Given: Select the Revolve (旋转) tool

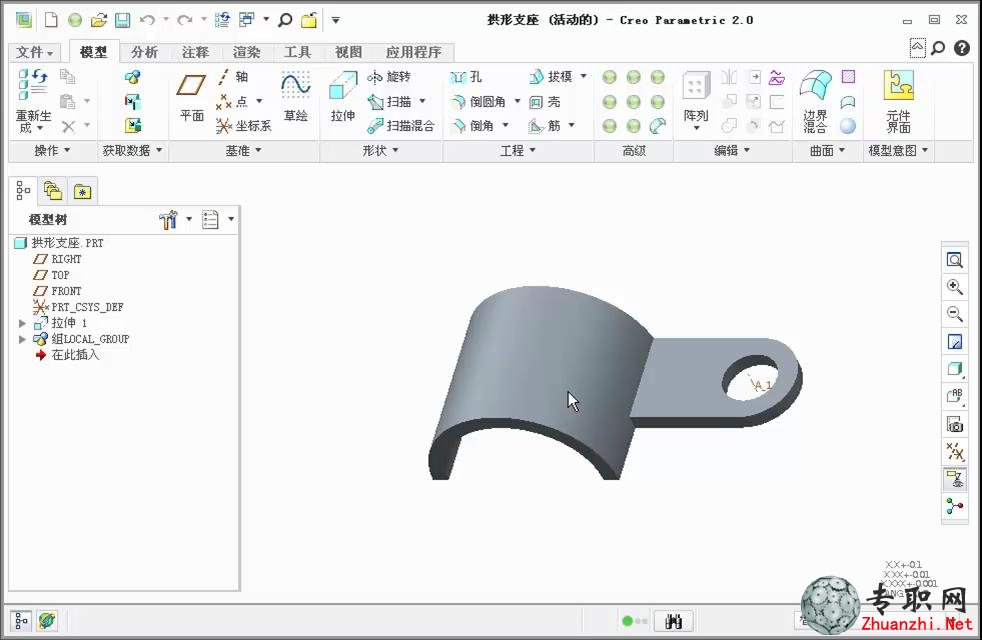Looking at the screenshot, I should [x=389, y=77].
